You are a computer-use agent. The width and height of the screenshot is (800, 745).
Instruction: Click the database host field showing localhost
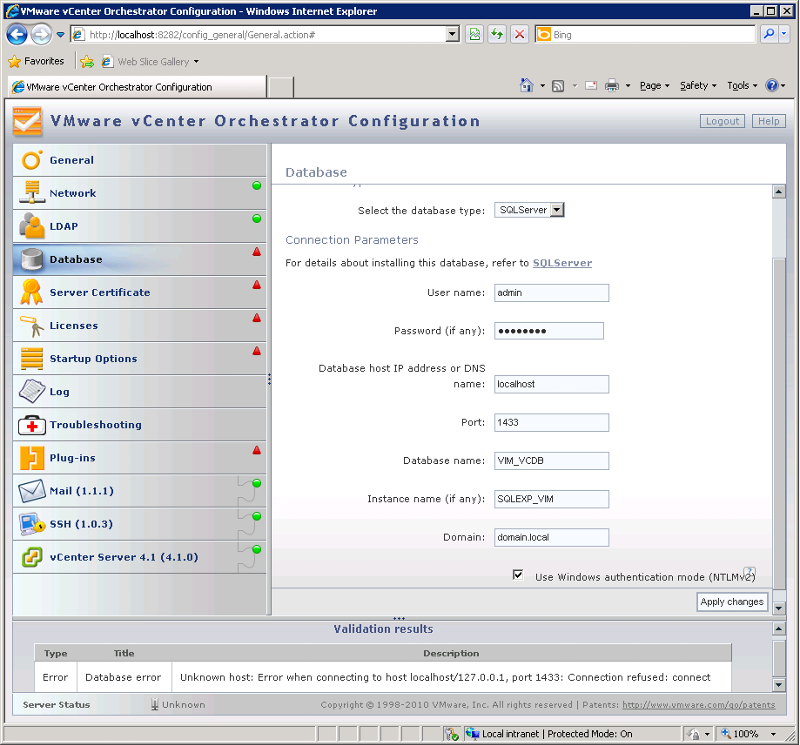(x=551, y=384)
